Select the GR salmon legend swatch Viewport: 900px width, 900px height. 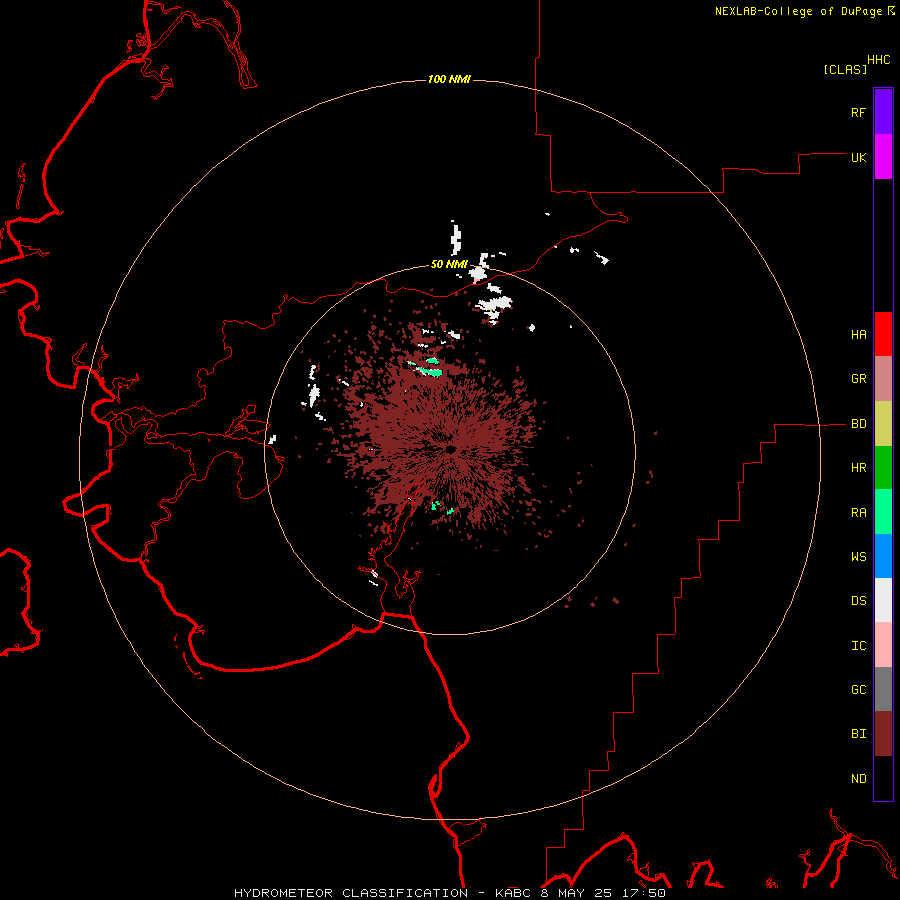tap(883, 379)
